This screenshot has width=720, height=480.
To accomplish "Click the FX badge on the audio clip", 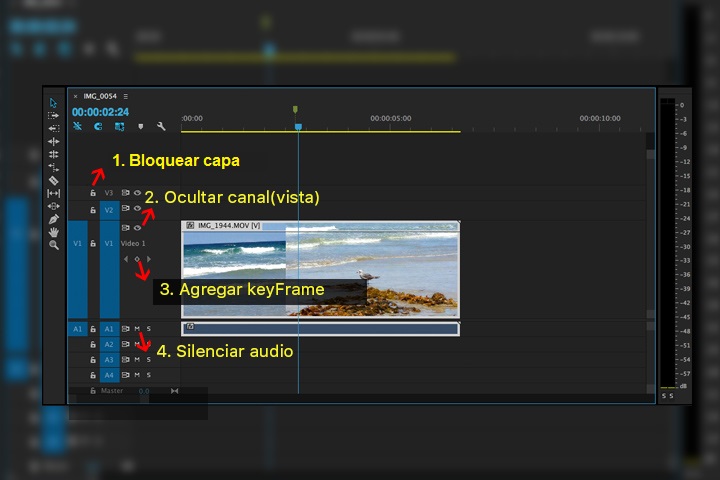I will pos(190,327).
